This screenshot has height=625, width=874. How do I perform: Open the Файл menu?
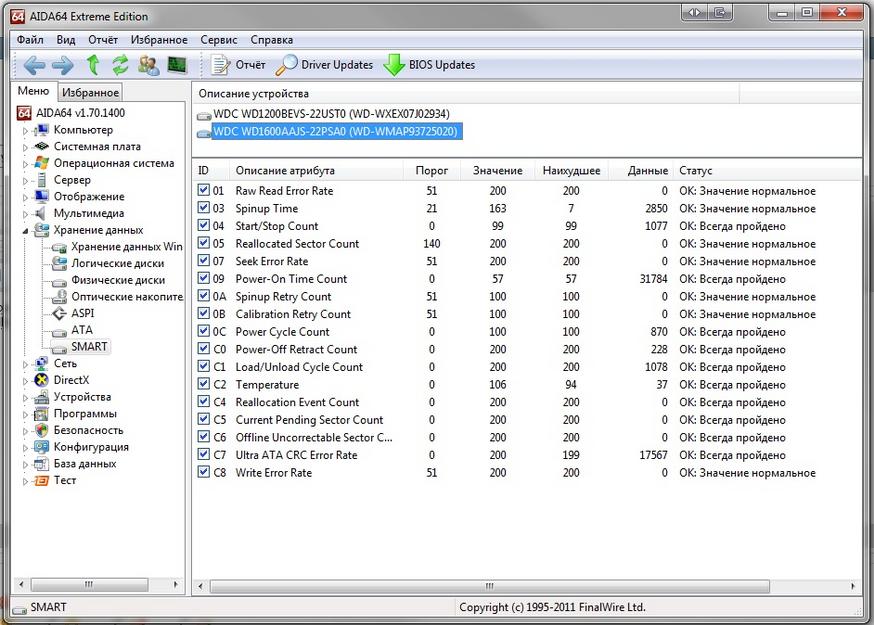point(30,40)
